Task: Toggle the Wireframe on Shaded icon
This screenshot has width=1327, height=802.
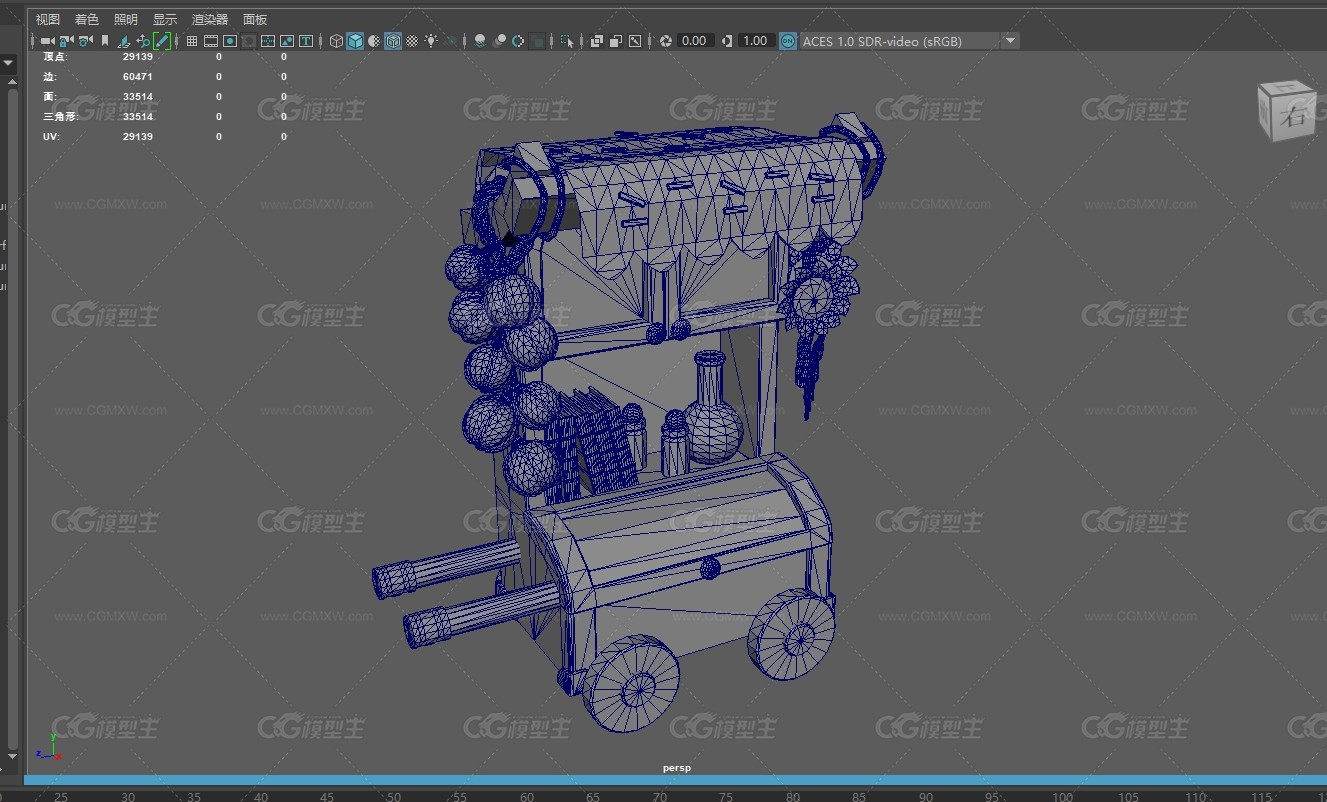Action: pos(393,41)
